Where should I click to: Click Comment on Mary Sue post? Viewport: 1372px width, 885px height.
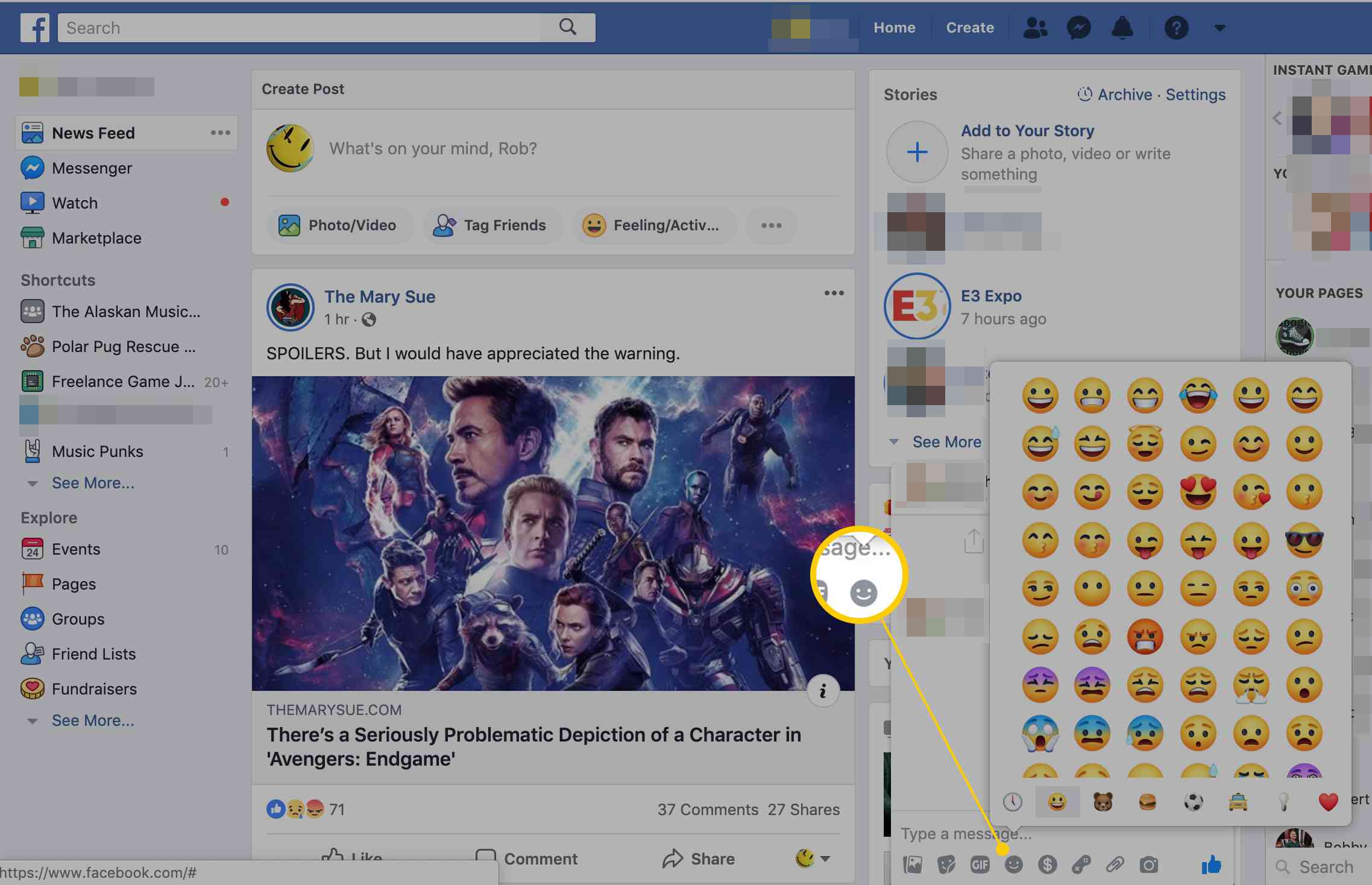pos(526,858)
